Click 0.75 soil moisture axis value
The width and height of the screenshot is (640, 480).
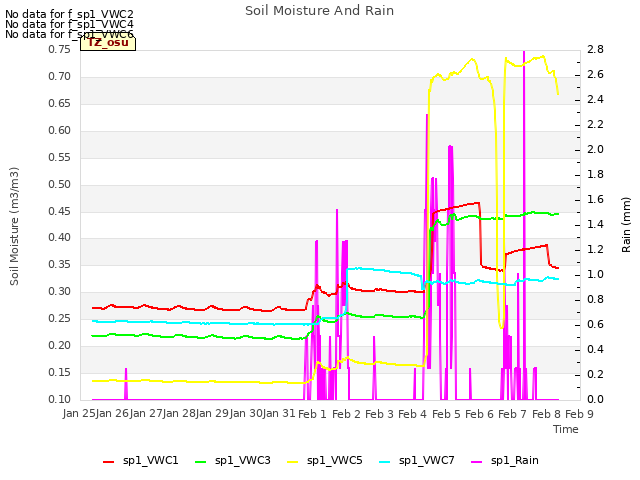coord(60,50)
